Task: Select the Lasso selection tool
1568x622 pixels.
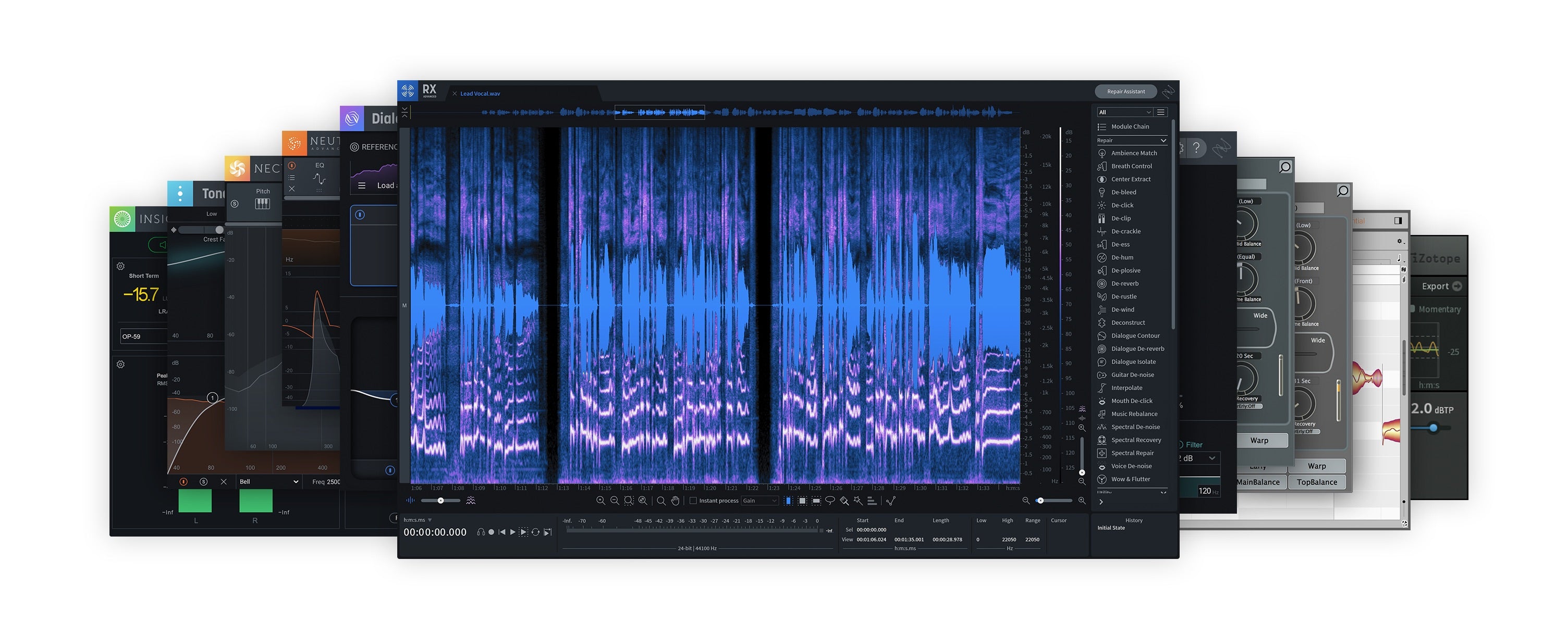Action: [x=830, y=501]
